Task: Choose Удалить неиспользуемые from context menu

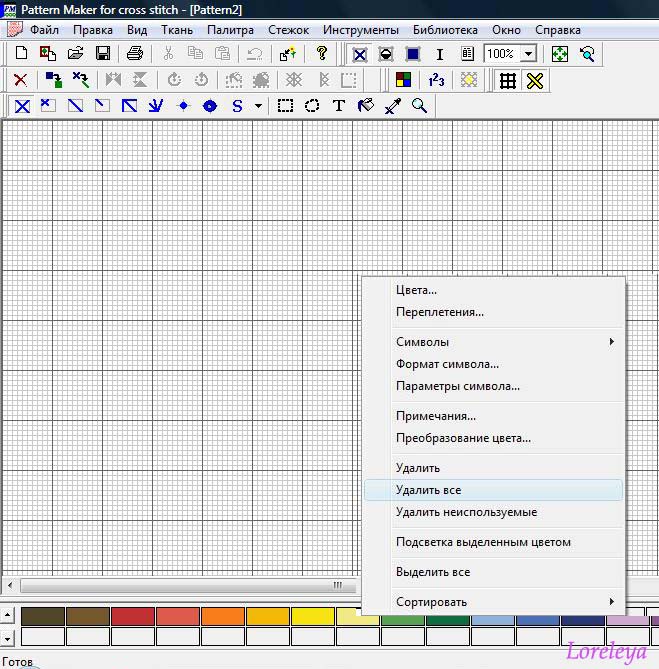Action: 494,512
